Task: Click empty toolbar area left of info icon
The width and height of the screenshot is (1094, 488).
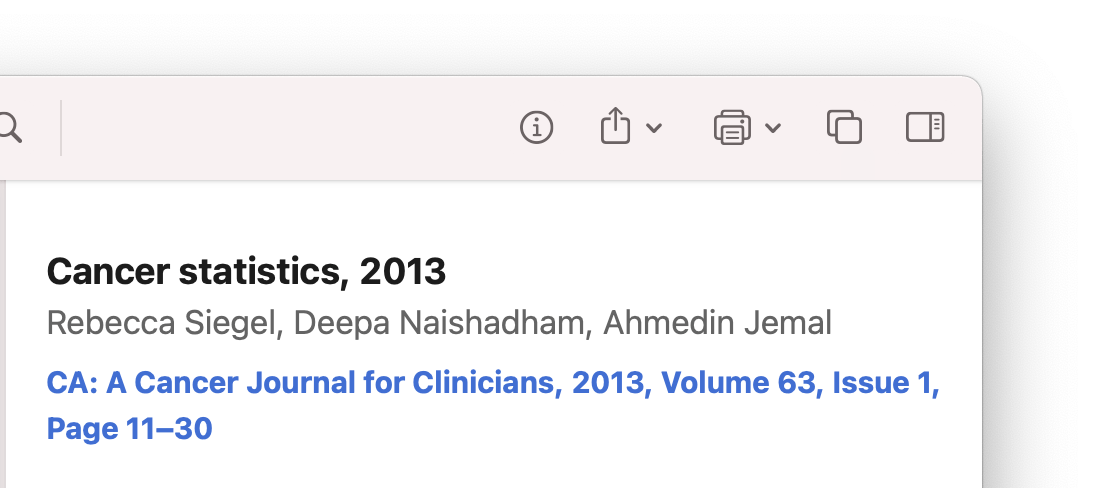Action: [x=290, y=128]
